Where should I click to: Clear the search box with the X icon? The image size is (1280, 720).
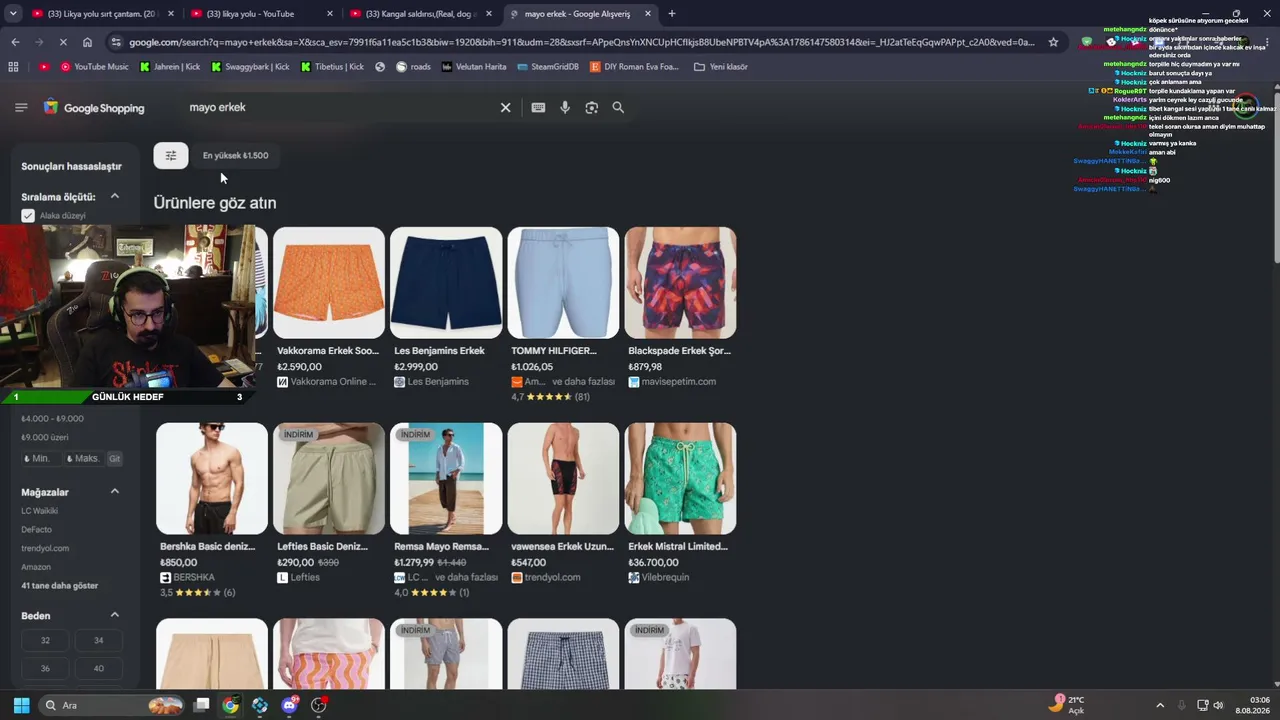[x=505, y=107]
